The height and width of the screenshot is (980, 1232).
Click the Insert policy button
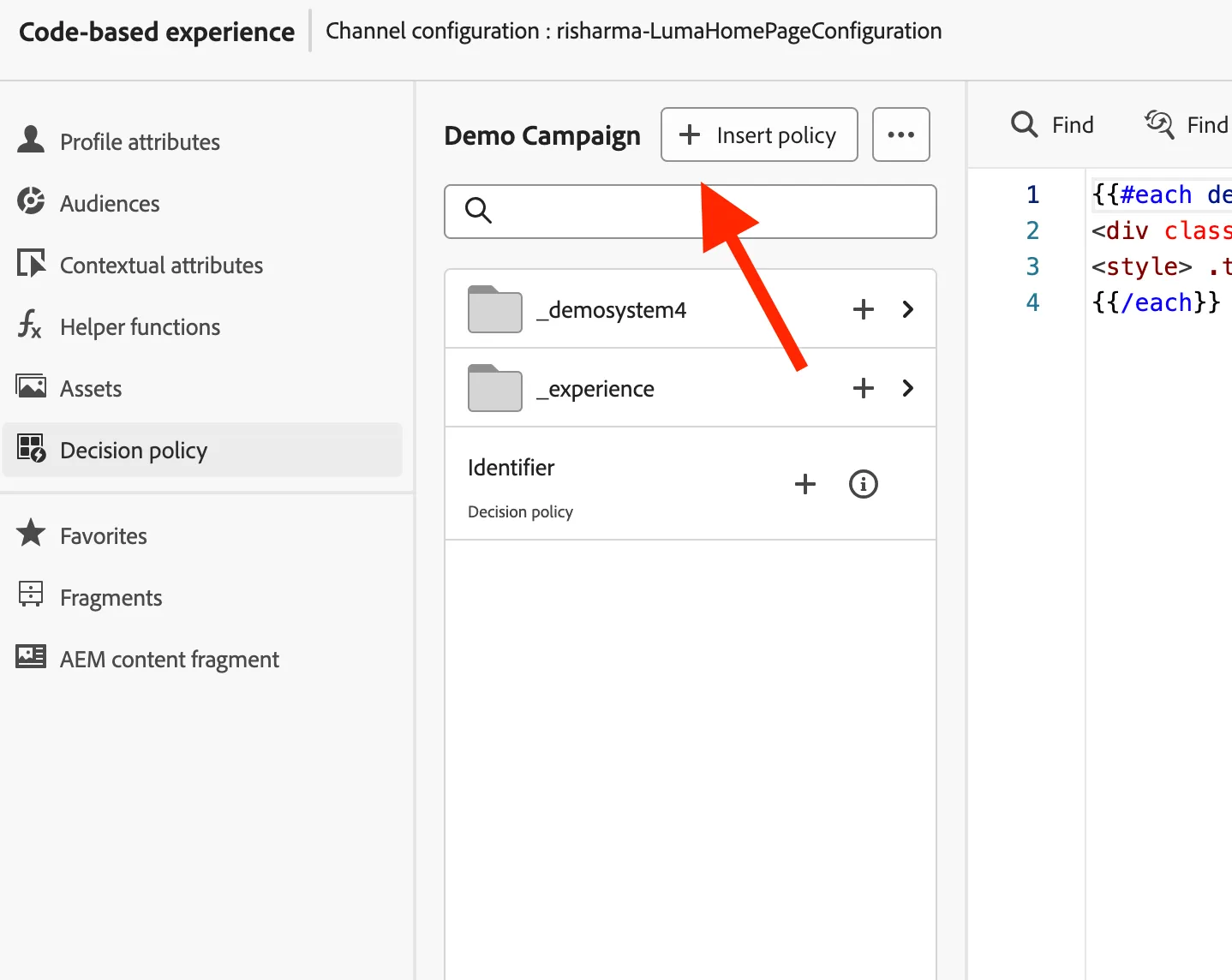tap(759, 134)
